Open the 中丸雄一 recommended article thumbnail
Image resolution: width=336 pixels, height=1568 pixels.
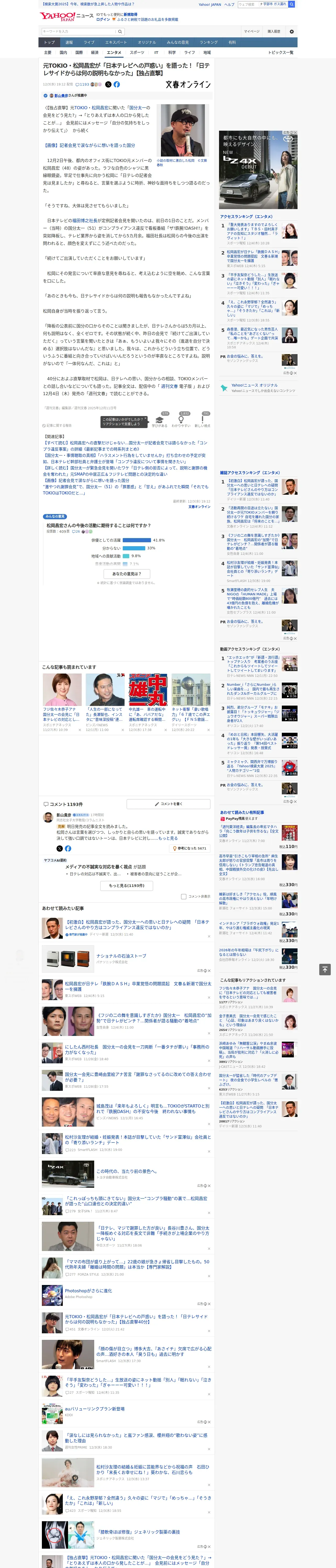click(148, 690)
